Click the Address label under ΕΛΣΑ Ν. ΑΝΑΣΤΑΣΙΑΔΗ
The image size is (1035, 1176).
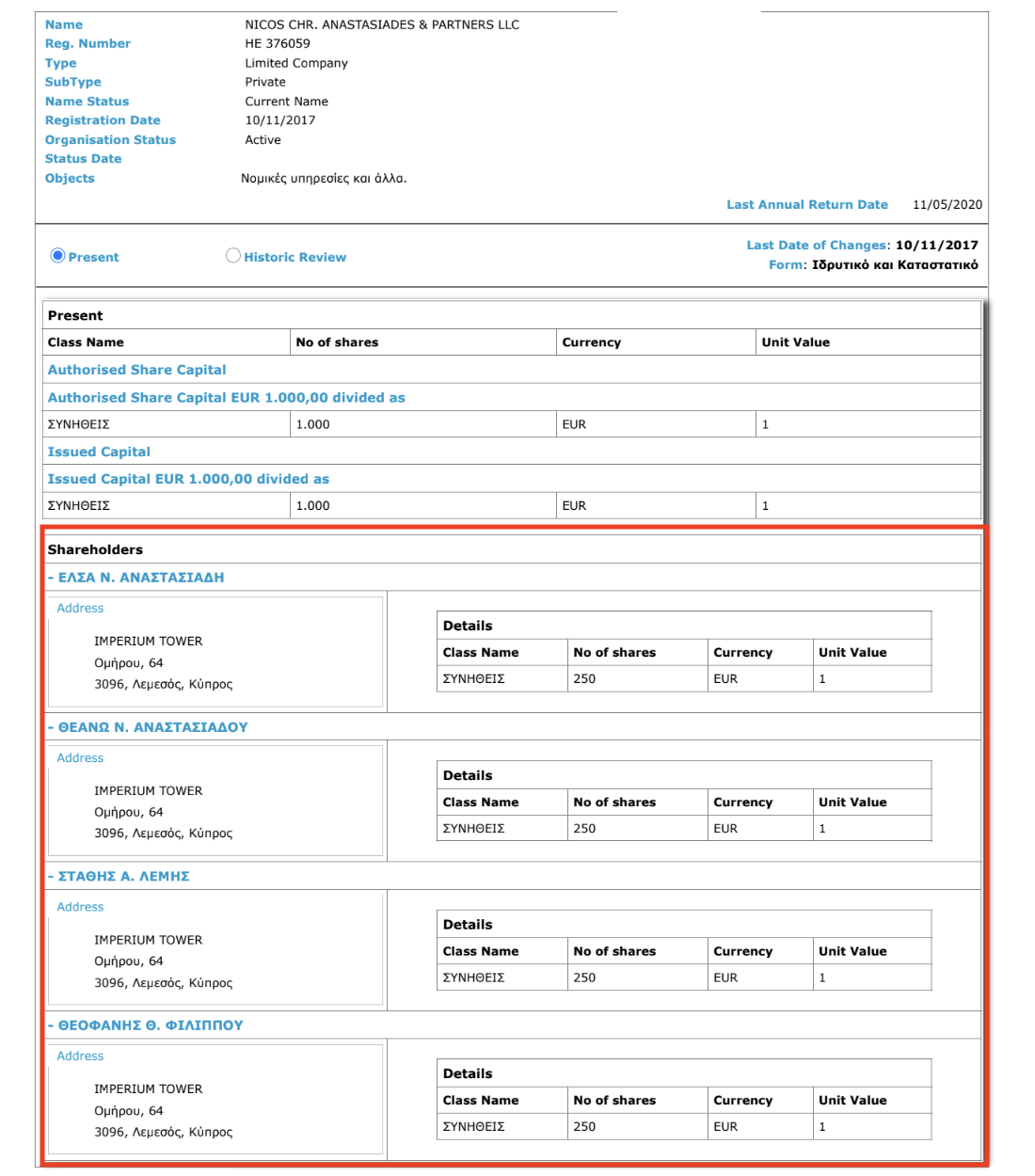[x=80, y=609]
